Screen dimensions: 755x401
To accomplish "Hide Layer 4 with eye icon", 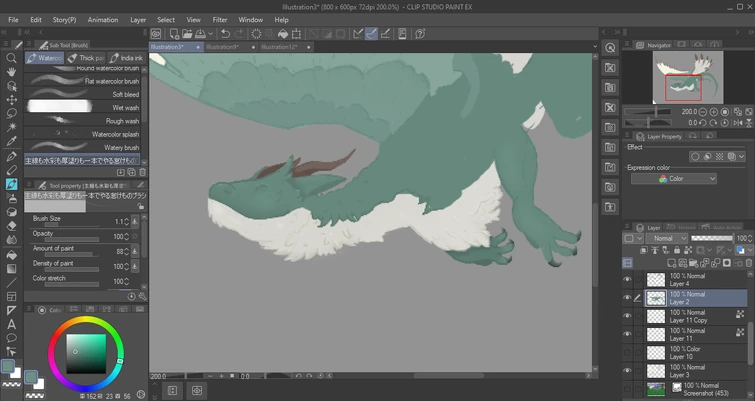I will (x=627, y=280).
